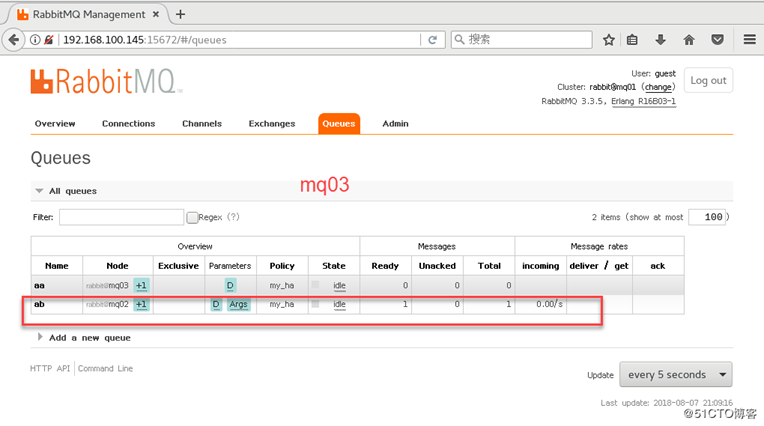The height and width of the screenshot is (426, 764).
Task: Click the browser URL address bar
Action: point(239,40)
